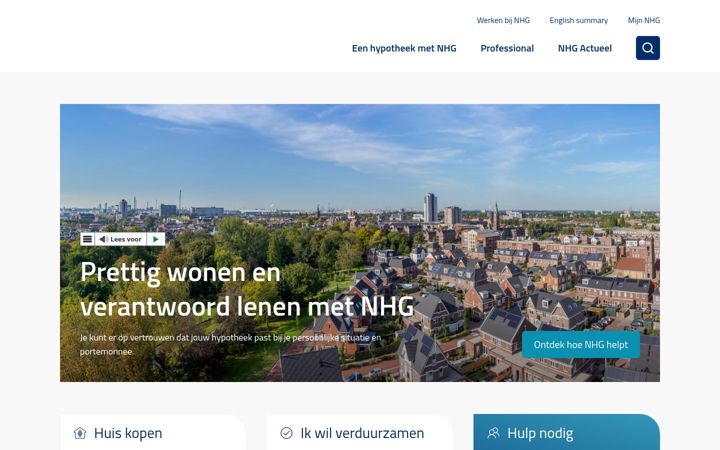Open the Ik wil verduurzamen card
Screen dimensions: 720x450
pos(360,433)
